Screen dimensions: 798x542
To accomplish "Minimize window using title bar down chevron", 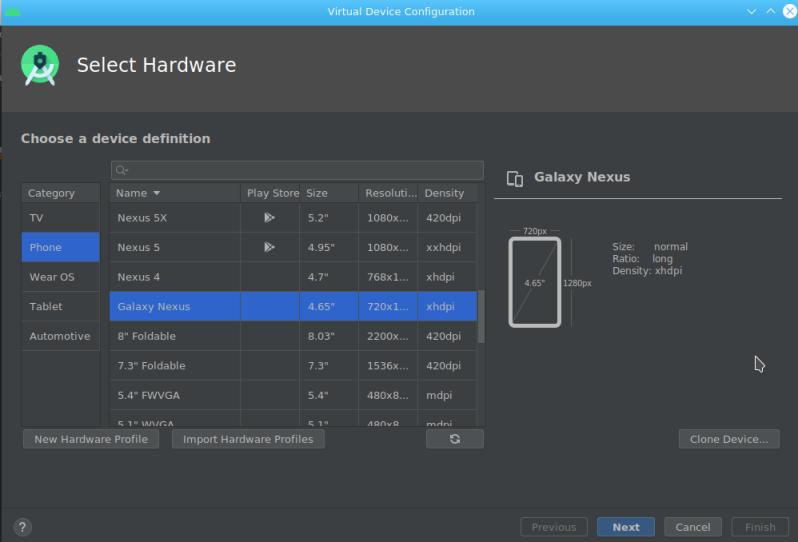I will coord(751,11).
